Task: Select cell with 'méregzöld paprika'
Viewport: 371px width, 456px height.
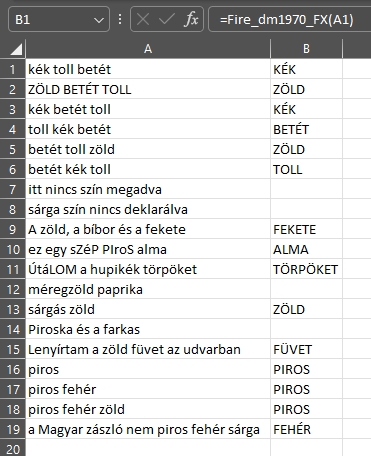Action: coord(148,289)
